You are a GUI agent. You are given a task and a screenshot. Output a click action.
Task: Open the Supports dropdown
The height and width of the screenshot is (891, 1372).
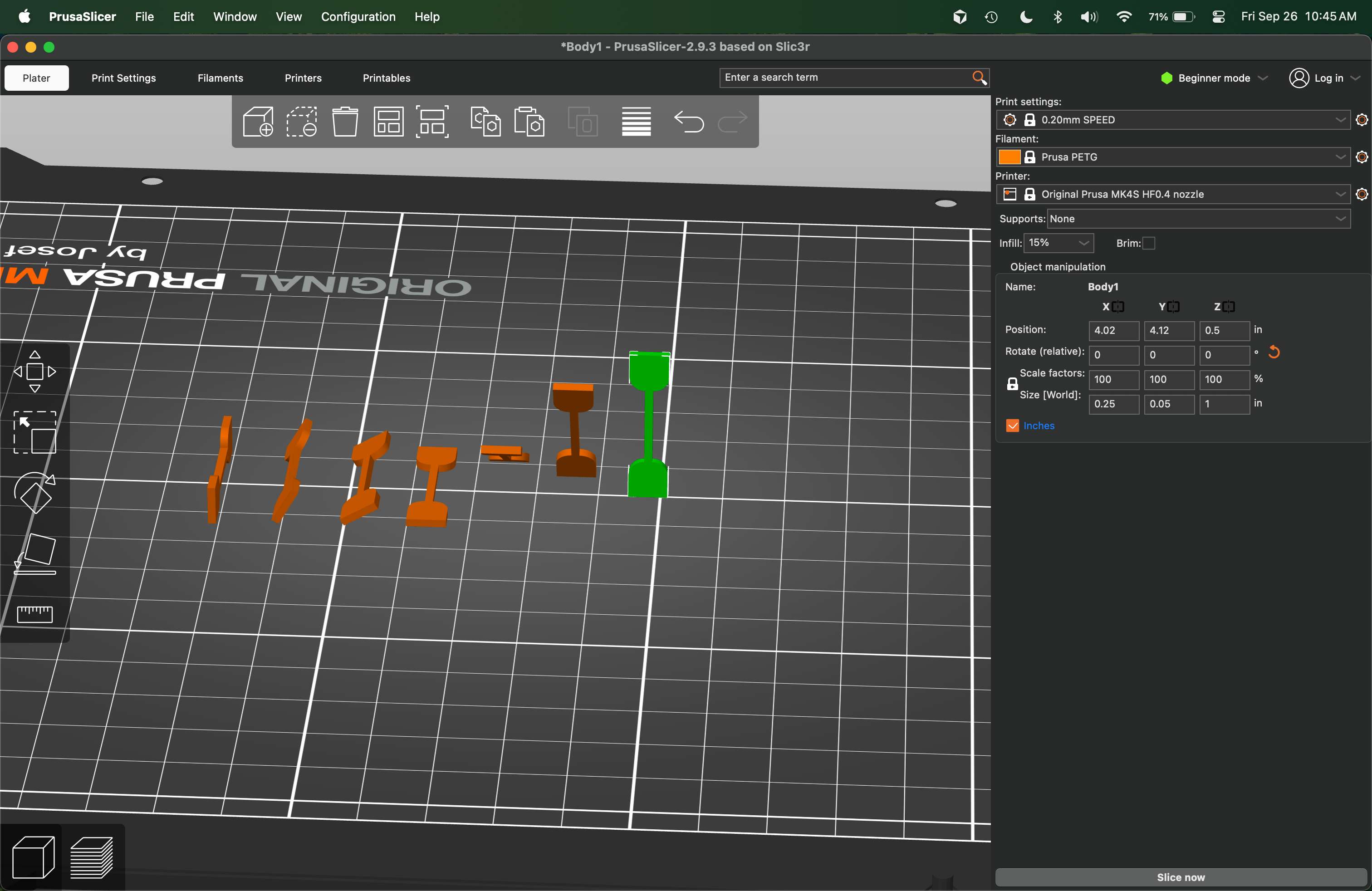(1199, 219)
